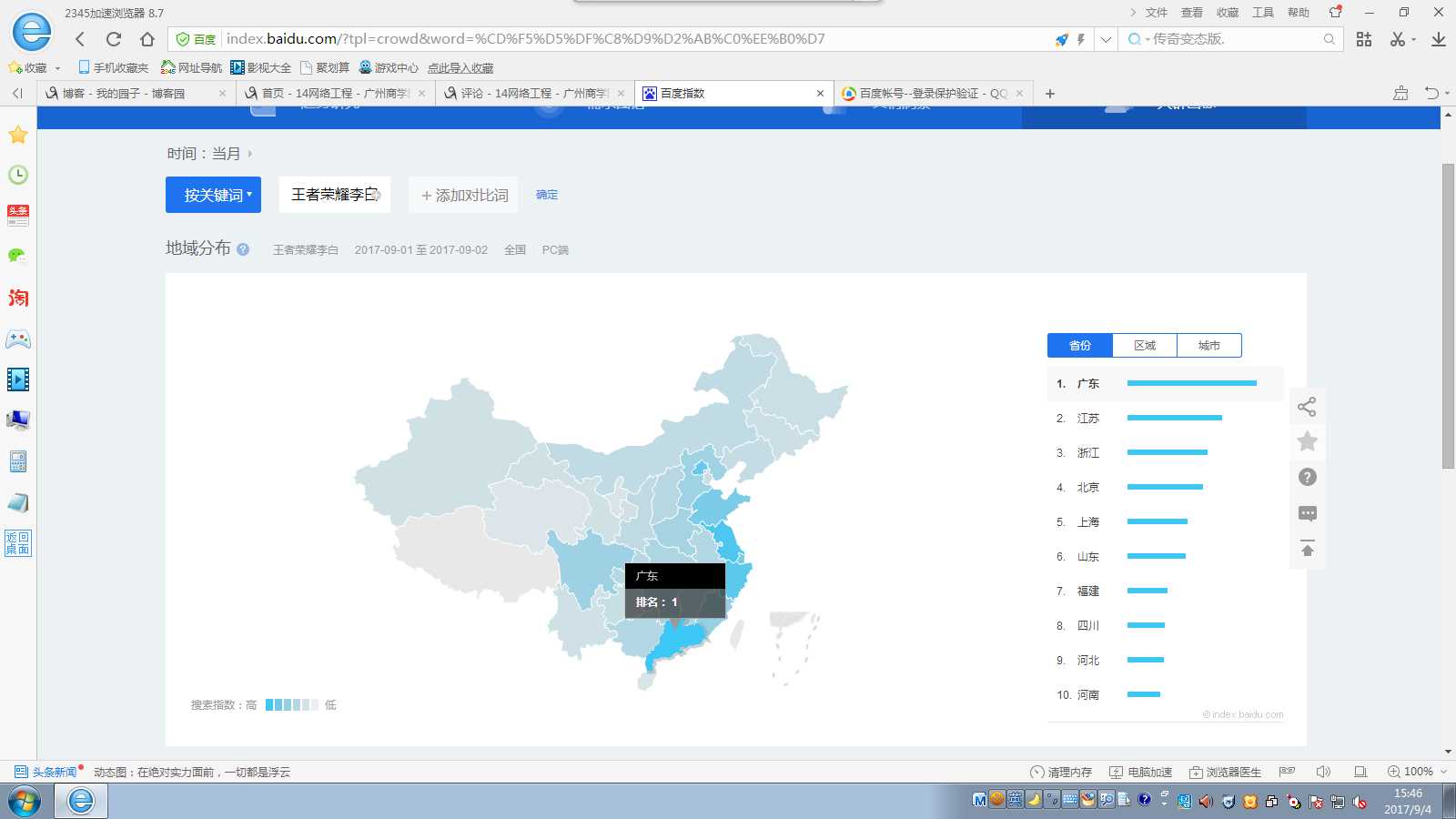Open the calculator icon in left sidebar

coord(18,461)
